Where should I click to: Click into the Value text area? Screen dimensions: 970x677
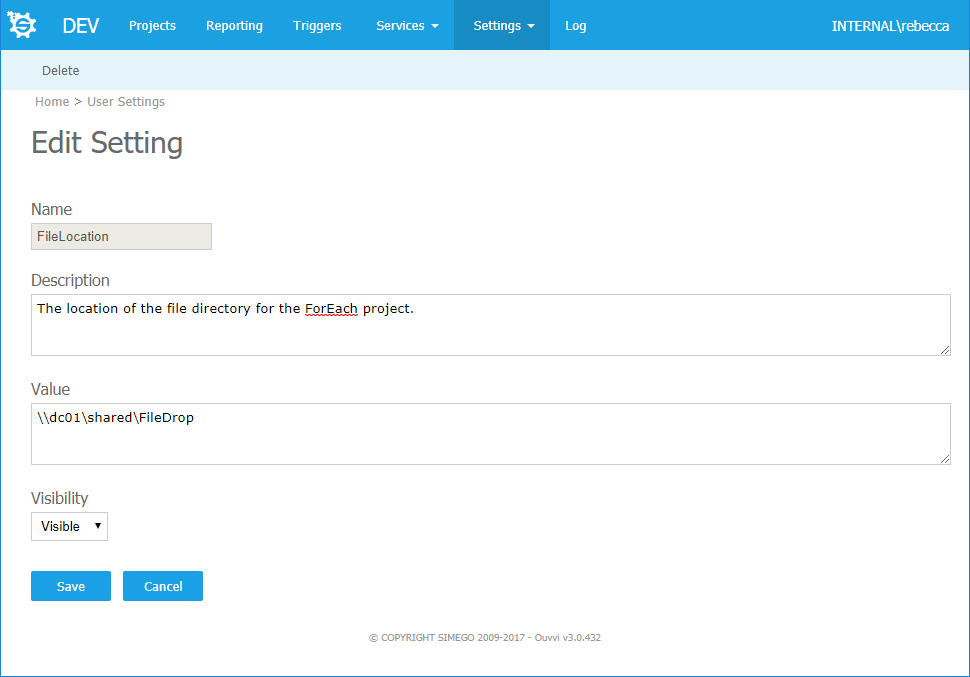click(491, 434)
